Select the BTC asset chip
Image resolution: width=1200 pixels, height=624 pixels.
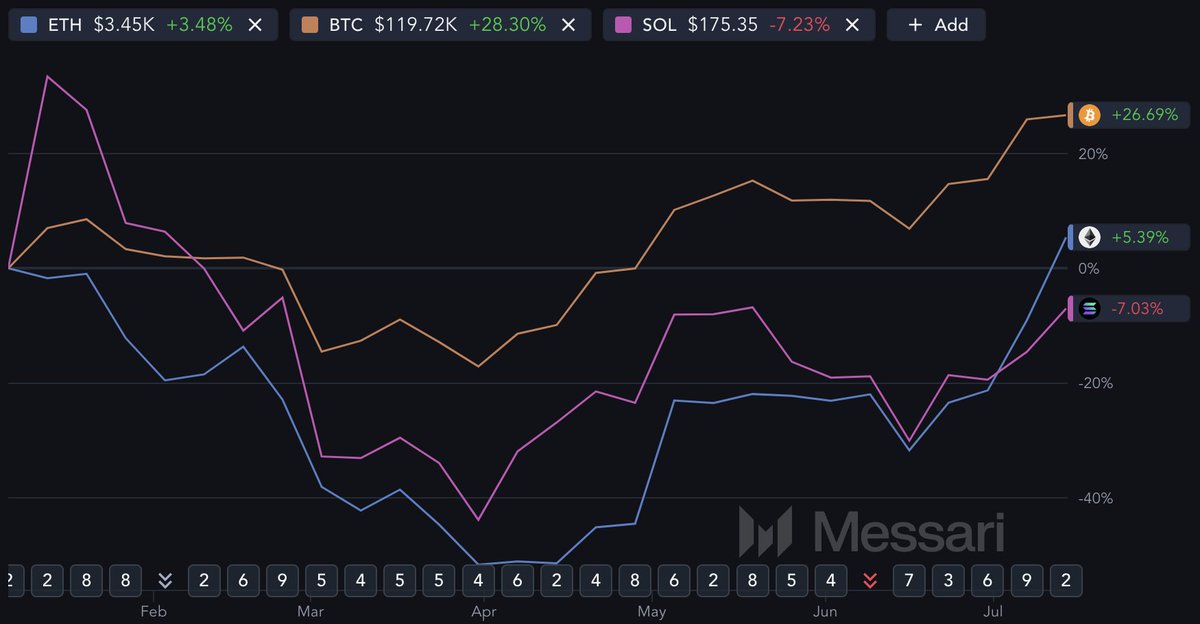pos(440,25)
